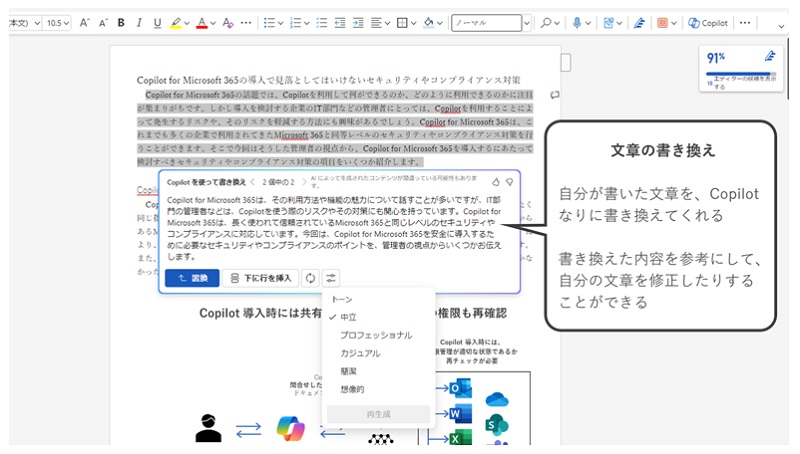Screen dimensions: 800x454
Task: Shrink the font size with the smaller A icon
Action: [x=103, y=23]
